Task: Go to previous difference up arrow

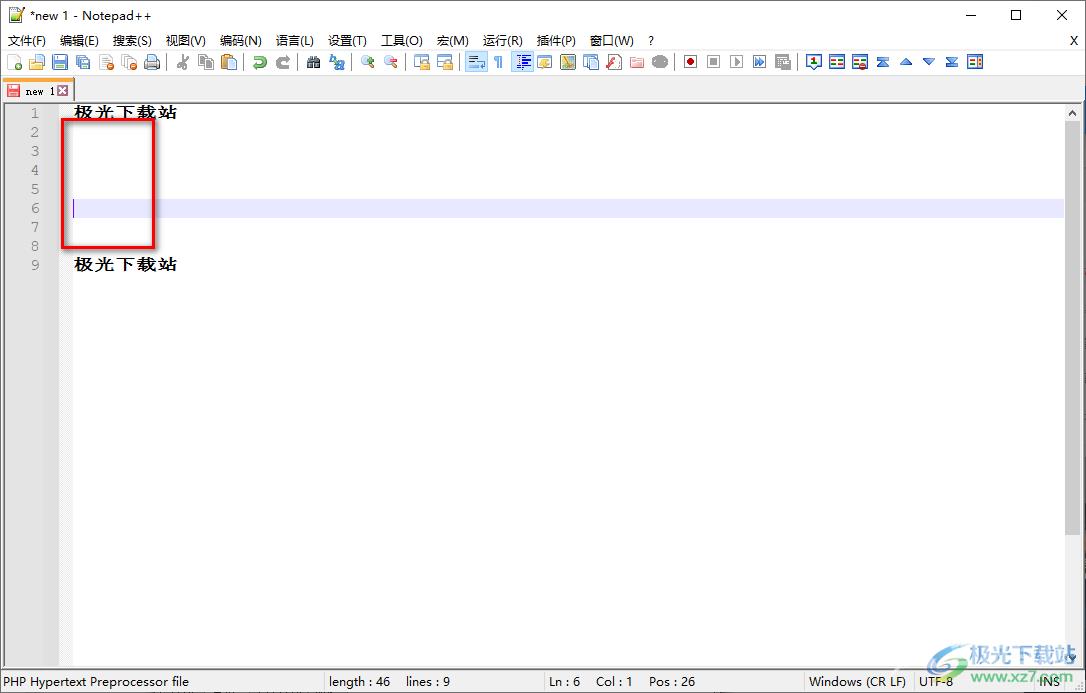Action: [906, 62]
